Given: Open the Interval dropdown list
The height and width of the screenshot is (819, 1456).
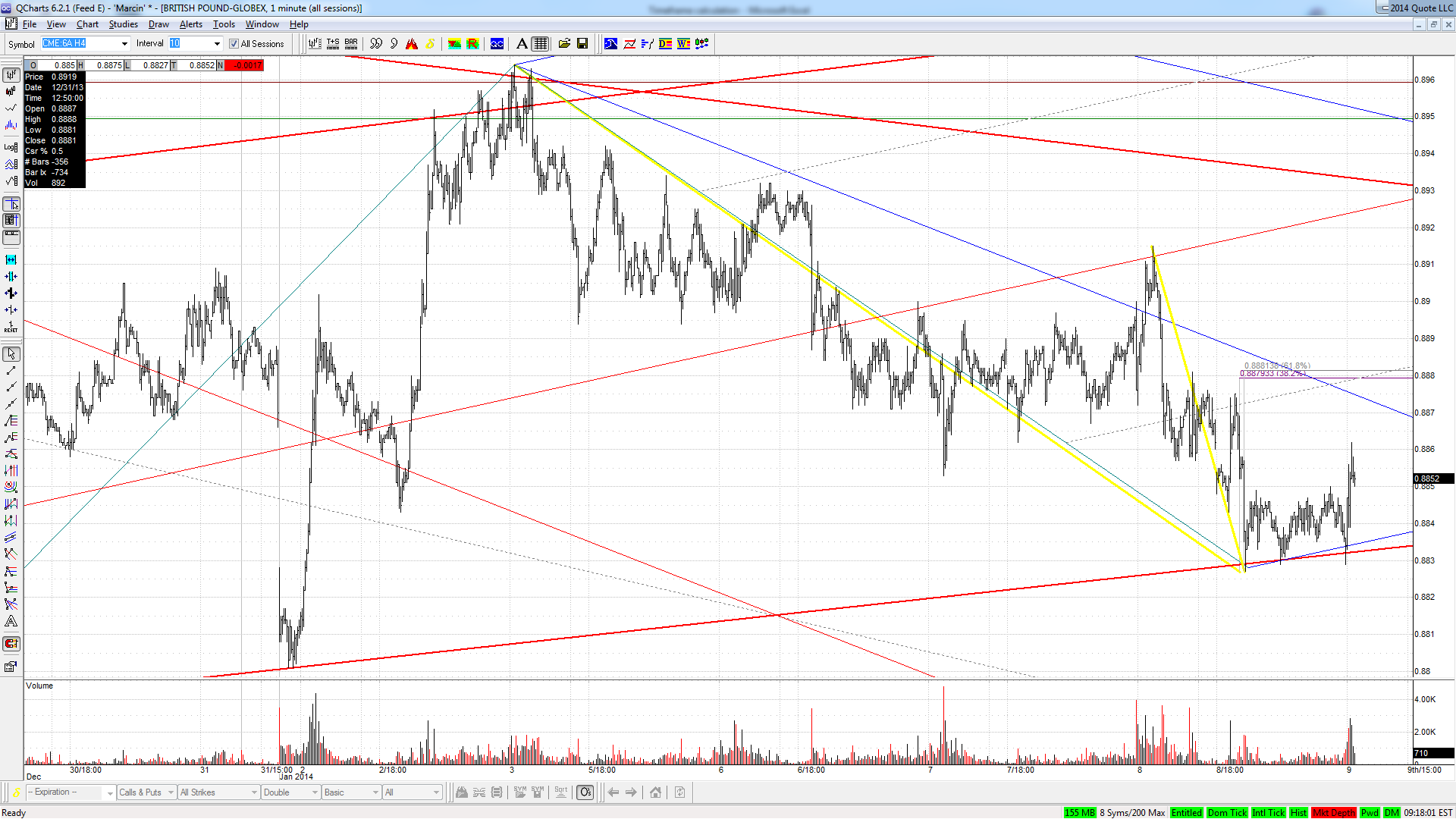Looking at the screenshot, I should (x=217, y=44).
